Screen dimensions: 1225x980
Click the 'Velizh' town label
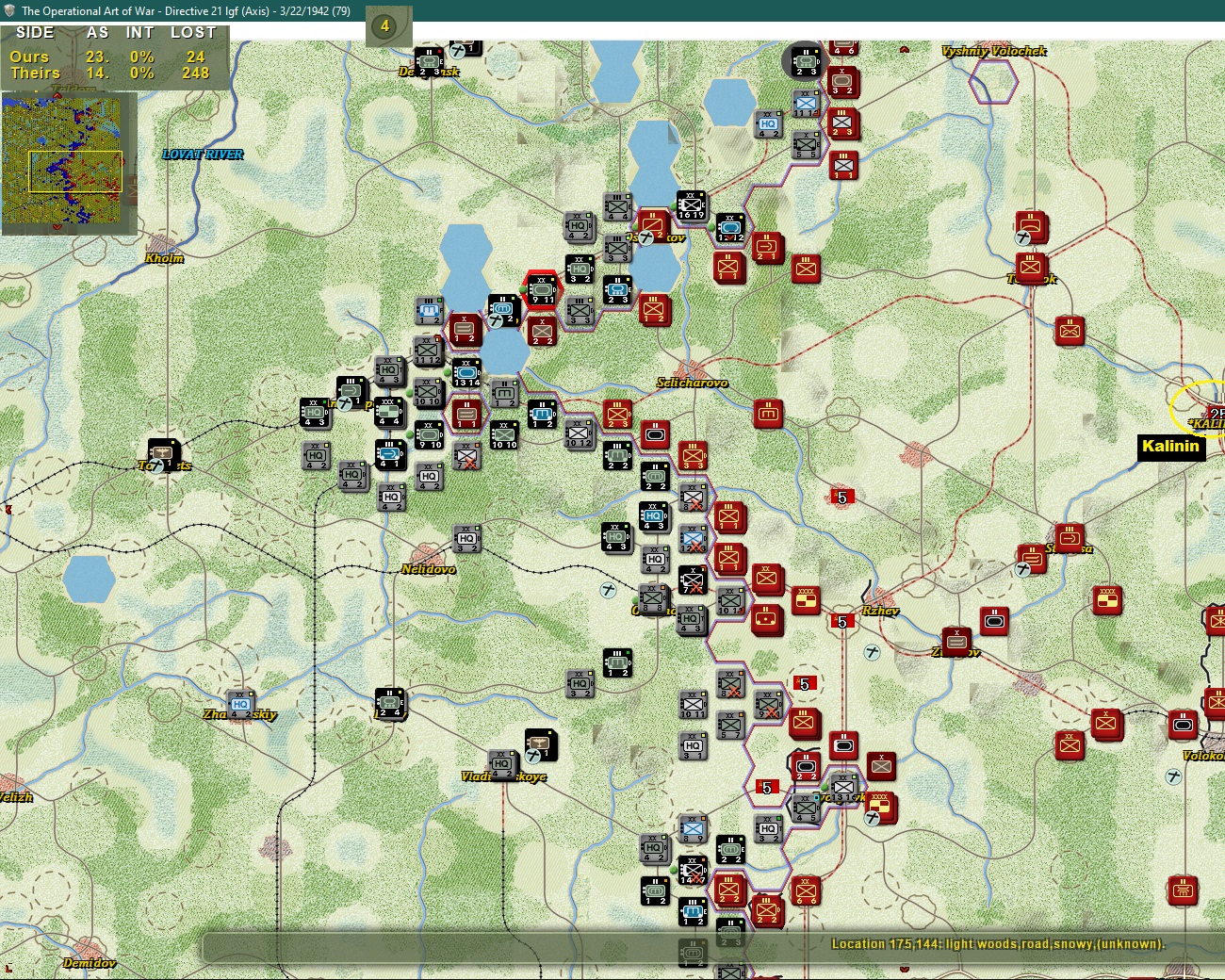point(16,797)
